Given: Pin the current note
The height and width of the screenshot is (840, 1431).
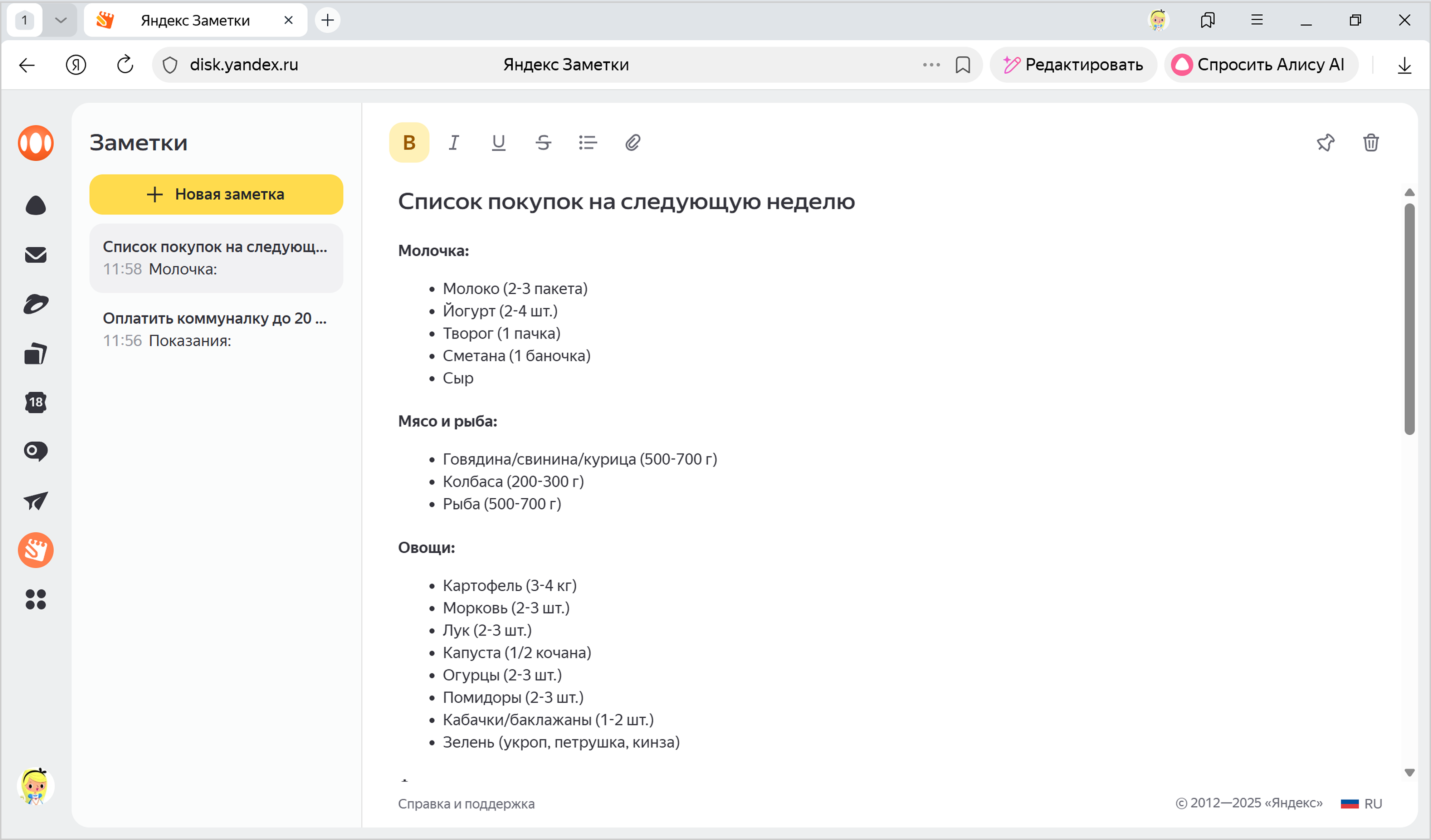Looking at the screenshot, I should pos(1325,142).
